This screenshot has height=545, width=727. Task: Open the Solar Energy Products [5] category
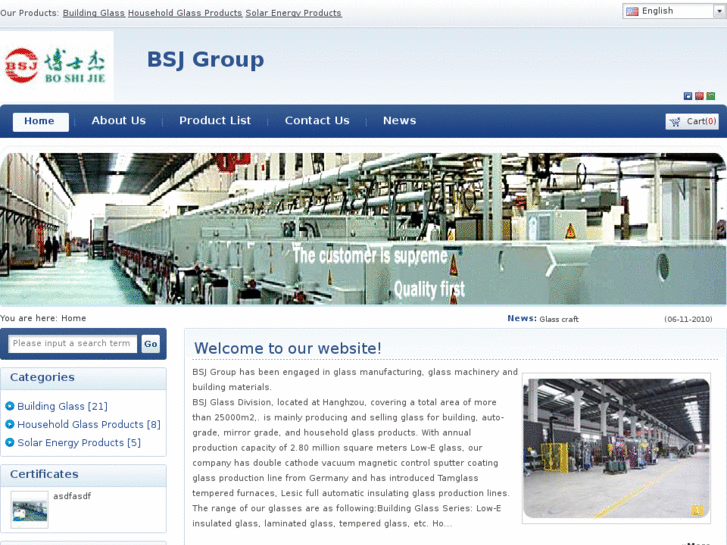tap(79, 442)
